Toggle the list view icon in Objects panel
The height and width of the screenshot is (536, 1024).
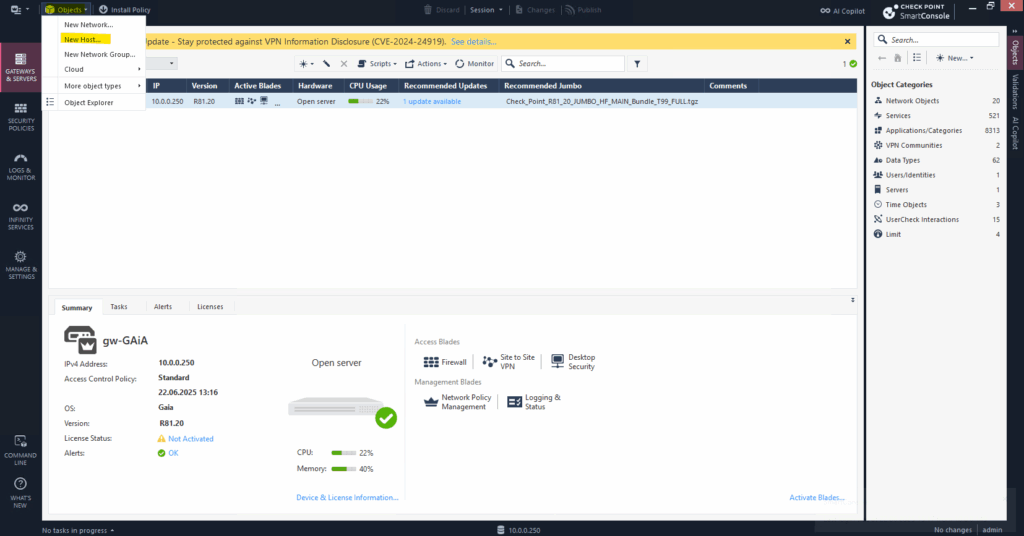pyautogui.click(x=917, y=58)
